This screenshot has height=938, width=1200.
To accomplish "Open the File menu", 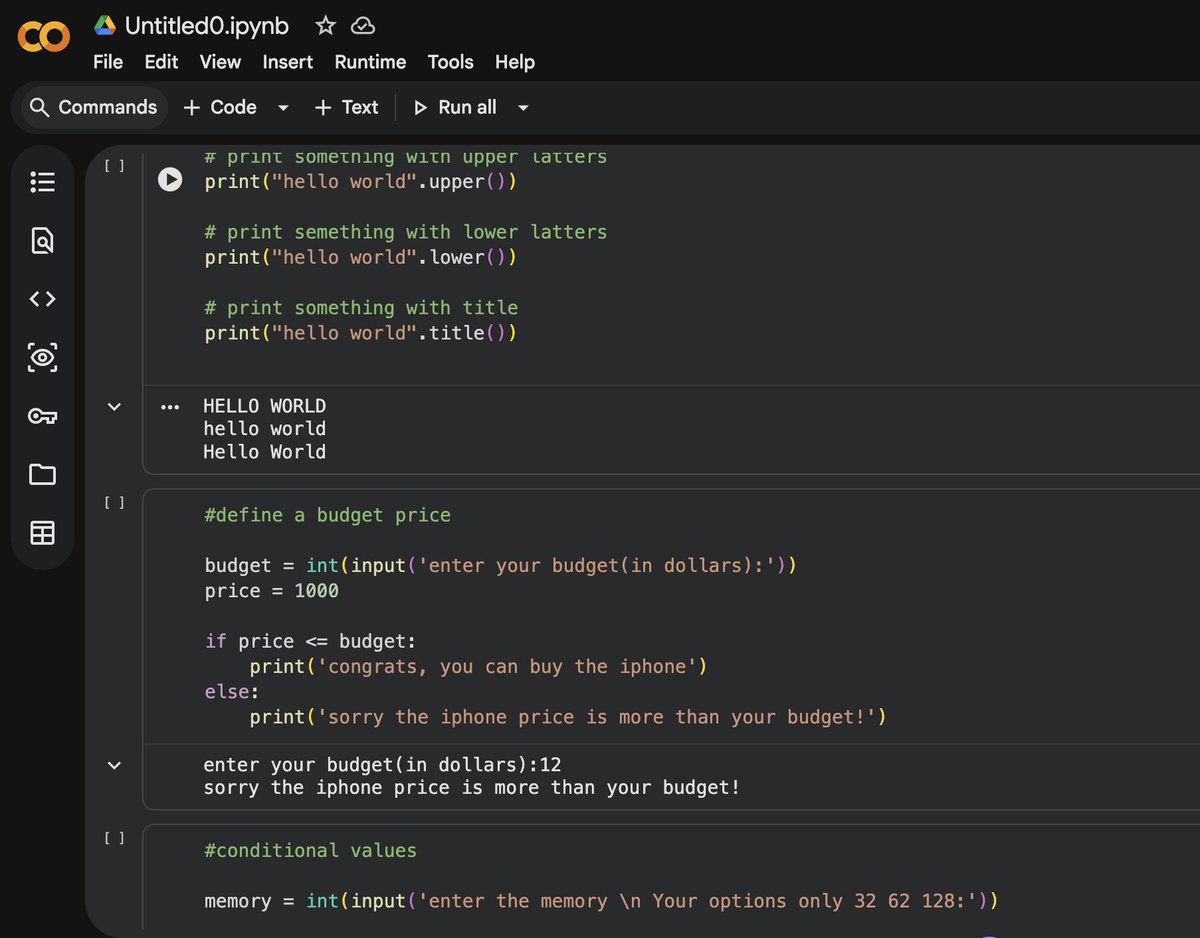I will tap(108, 62).
